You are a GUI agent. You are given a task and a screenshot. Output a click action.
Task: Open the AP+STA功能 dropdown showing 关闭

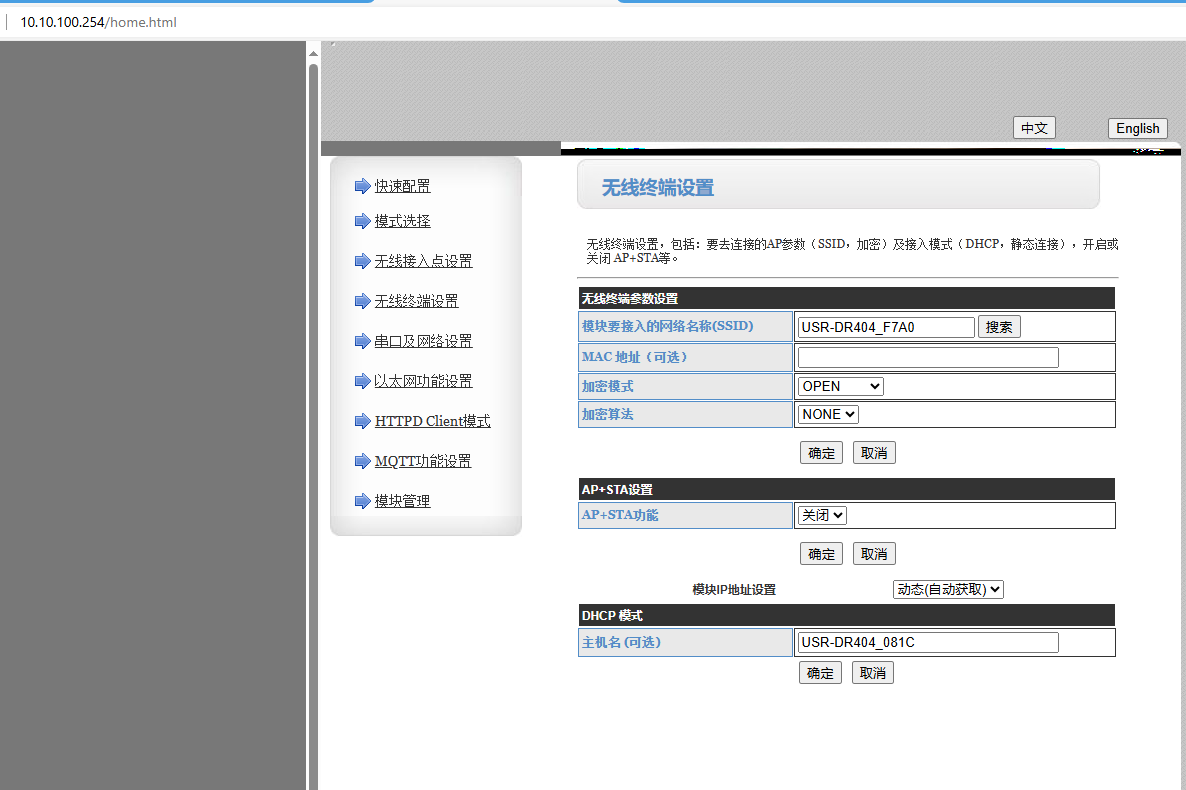[x=822, y=515]
